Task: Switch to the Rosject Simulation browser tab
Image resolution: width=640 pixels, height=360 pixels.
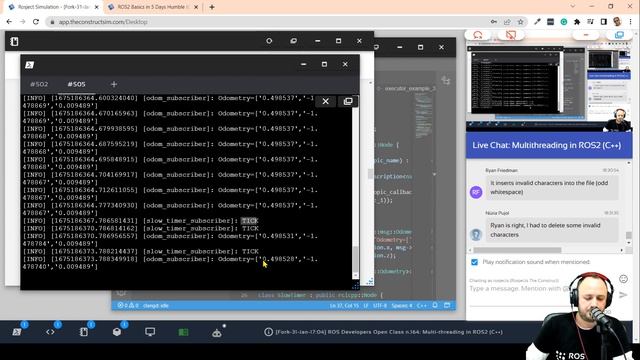Action: pos(53,7)
